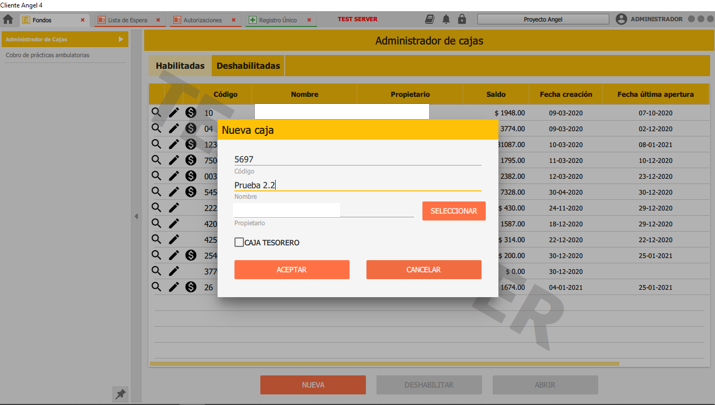This screenshot has height=405, width=715.
Task: Click magnifier icon for row code 10
Action: click(156, 113)
